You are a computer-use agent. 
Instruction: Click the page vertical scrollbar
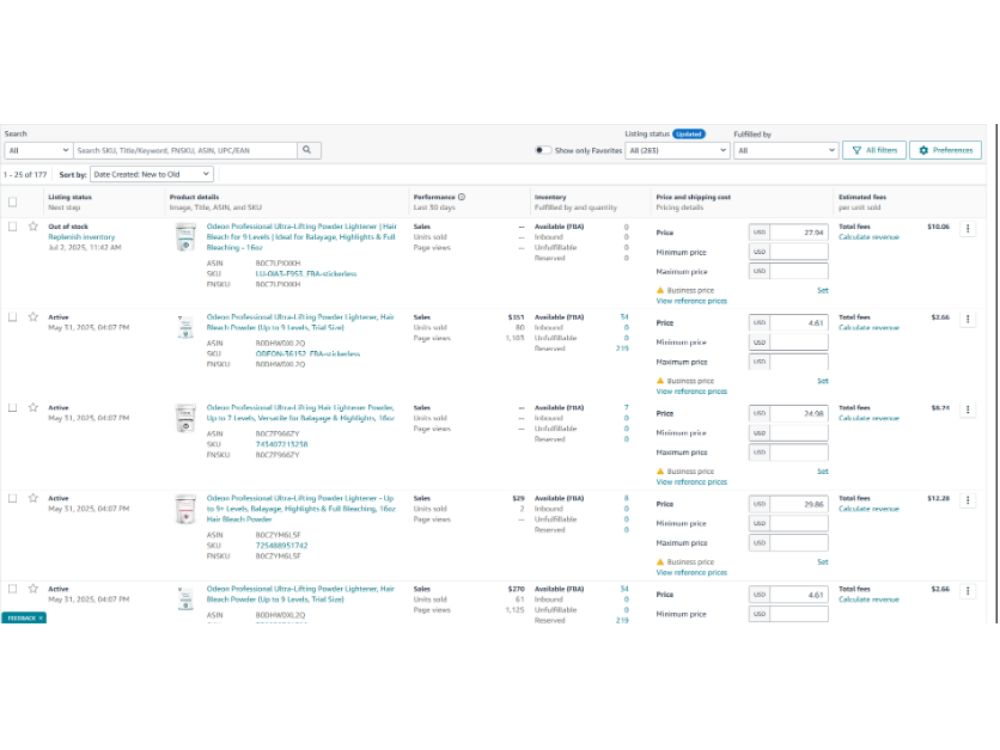point(996,373)
